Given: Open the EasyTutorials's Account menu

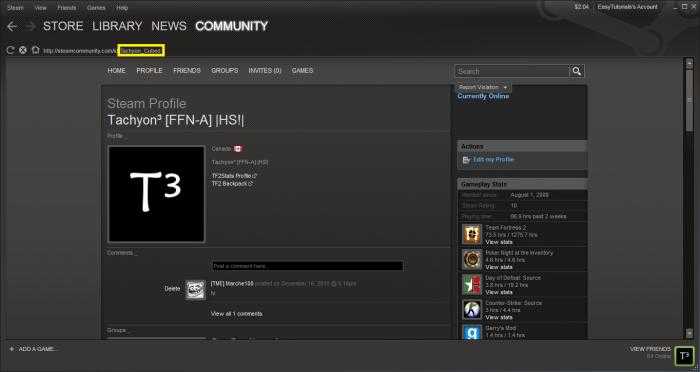Looking at the screenshot, I should point(627,7).
